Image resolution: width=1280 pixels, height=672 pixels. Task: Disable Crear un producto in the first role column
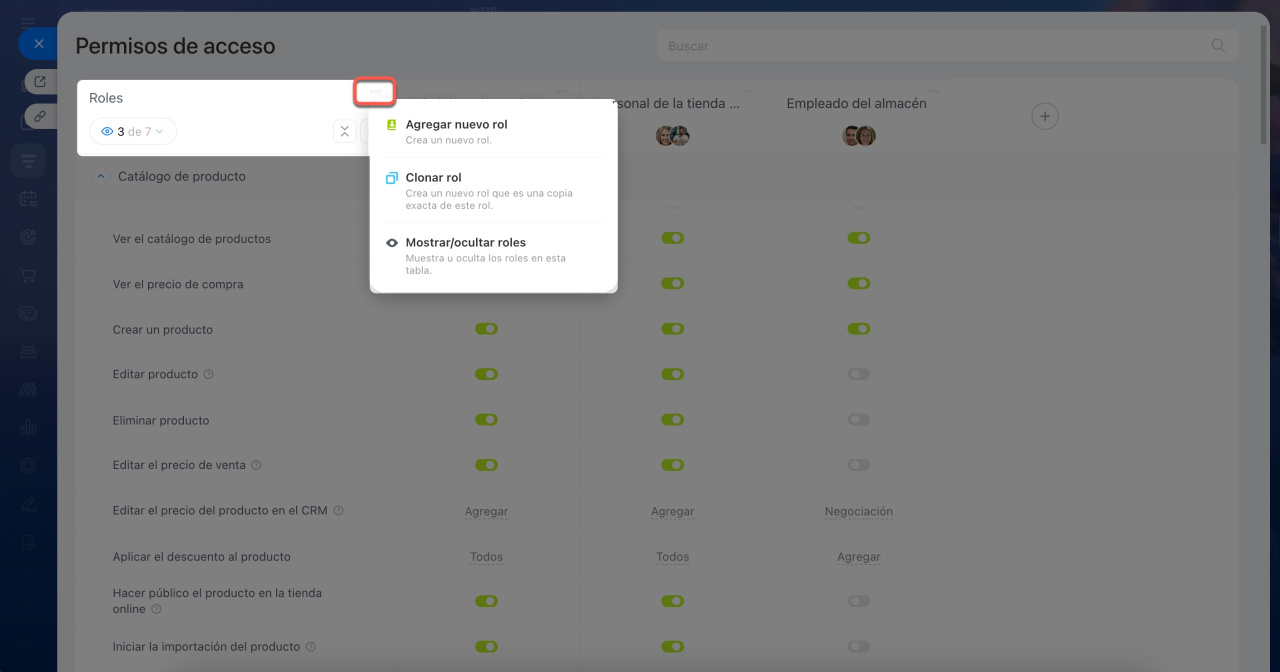point(486,329)
